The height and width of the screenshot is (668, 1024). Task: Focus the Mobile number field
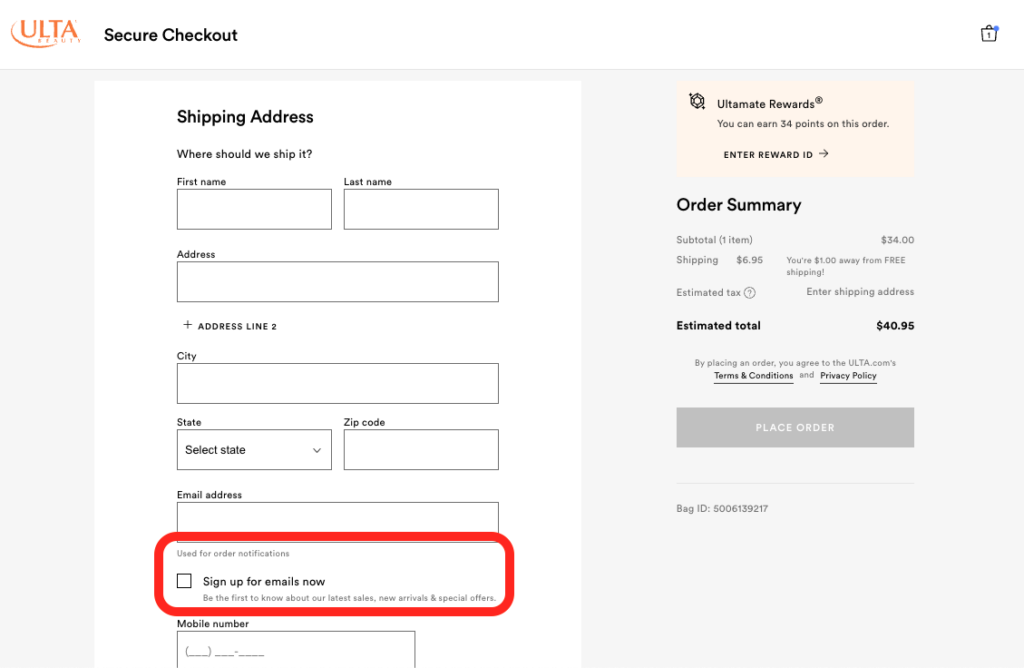(x=296, y=650)
